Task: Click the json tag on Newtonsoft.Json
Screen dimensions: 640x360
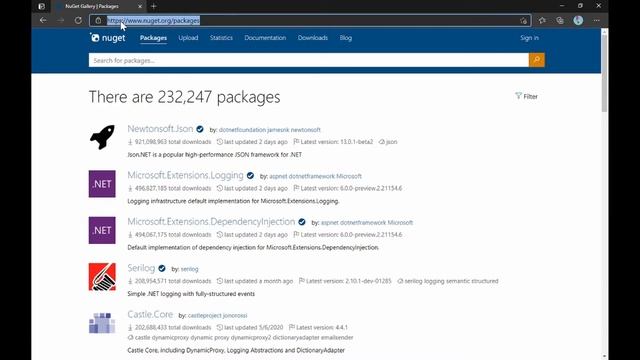Action: 391,142
